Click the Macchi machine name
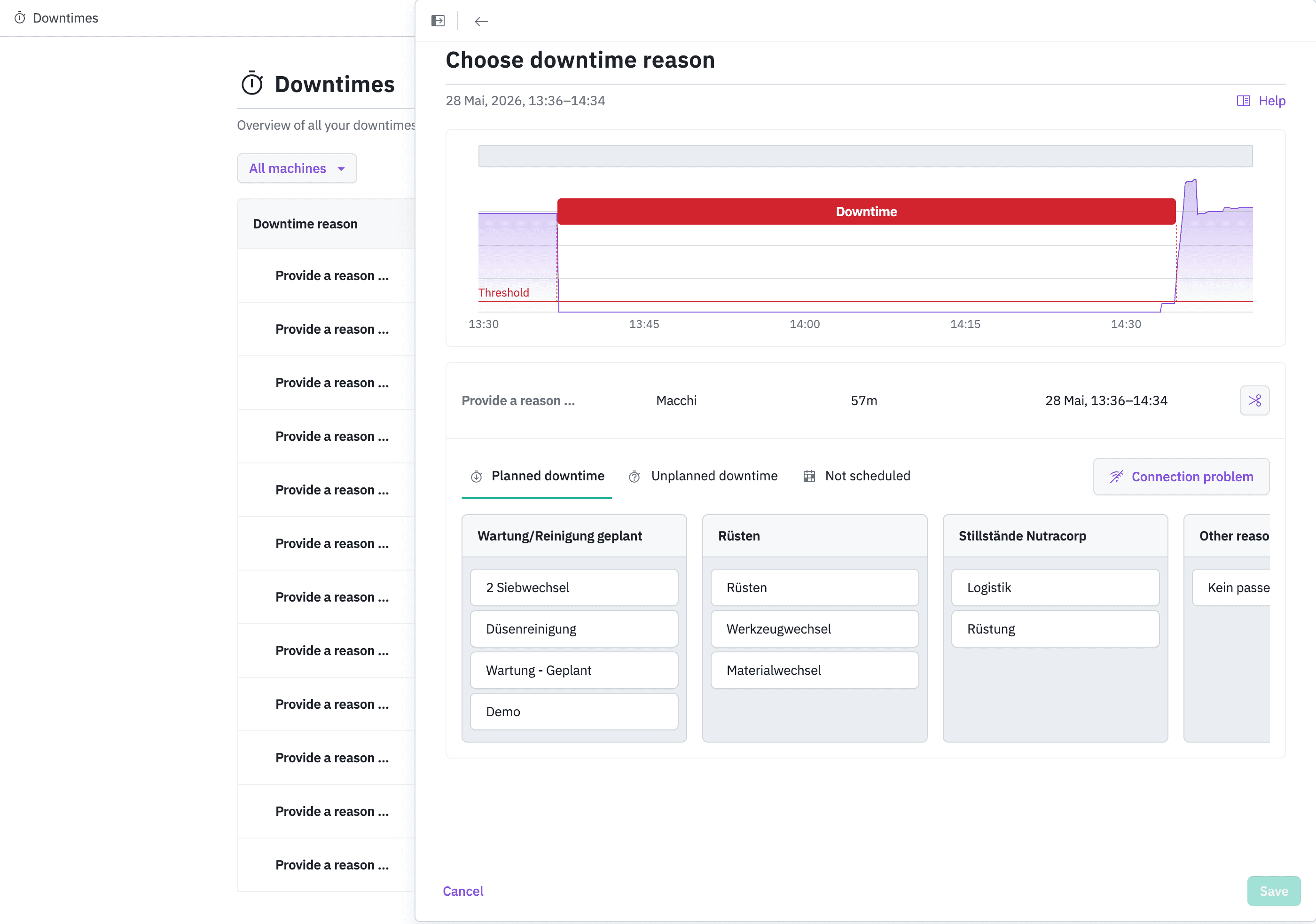The image size is (1316, 924). (676, 401)
